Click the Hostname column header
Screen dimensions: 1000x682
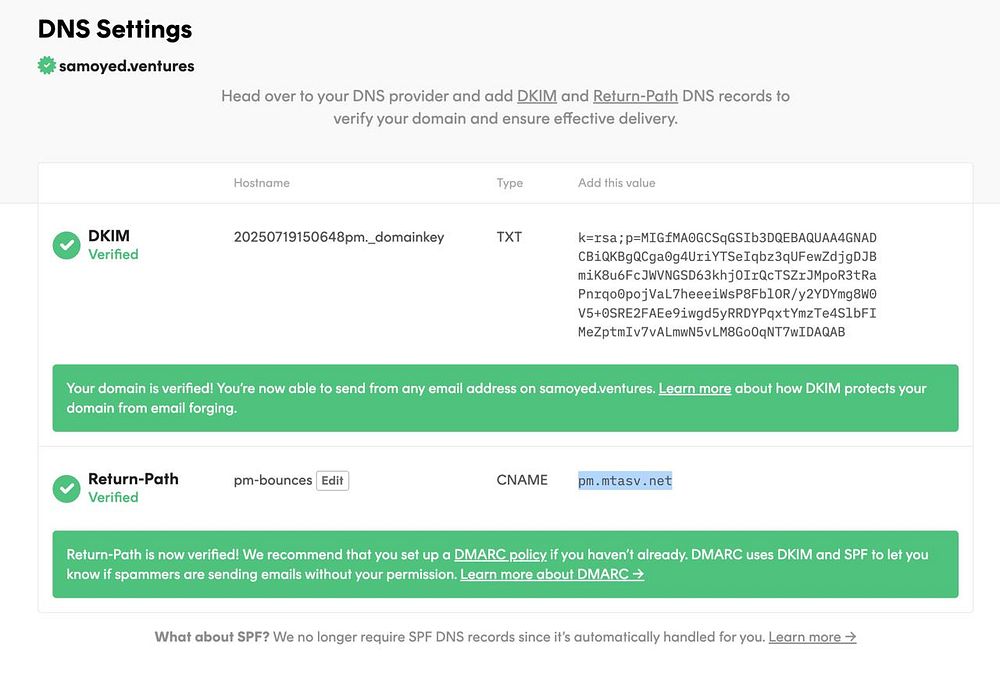tap(261, 183)
